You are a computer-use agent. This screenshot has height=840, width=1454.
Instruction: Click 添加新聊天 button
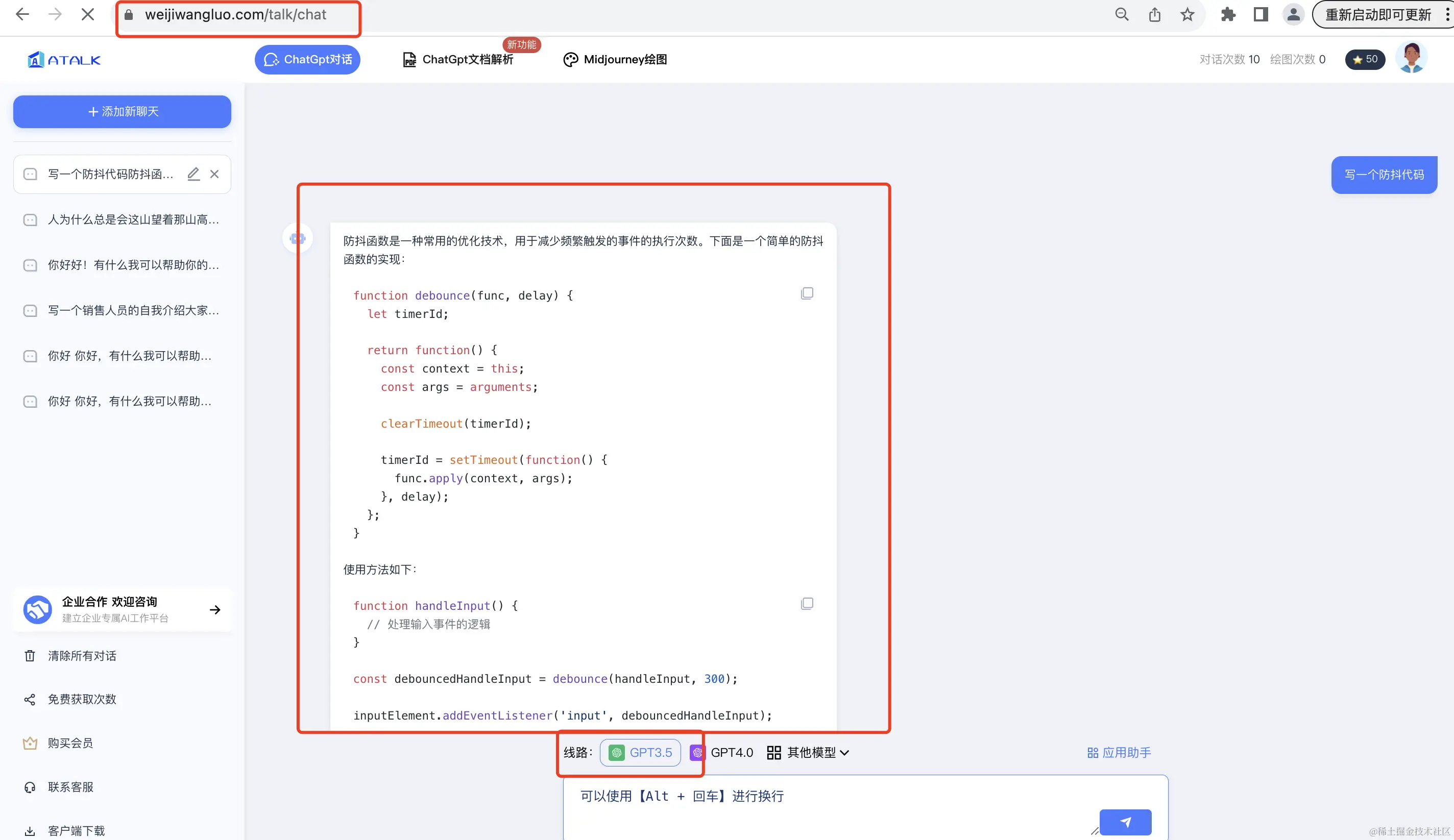tap(123, 111)
